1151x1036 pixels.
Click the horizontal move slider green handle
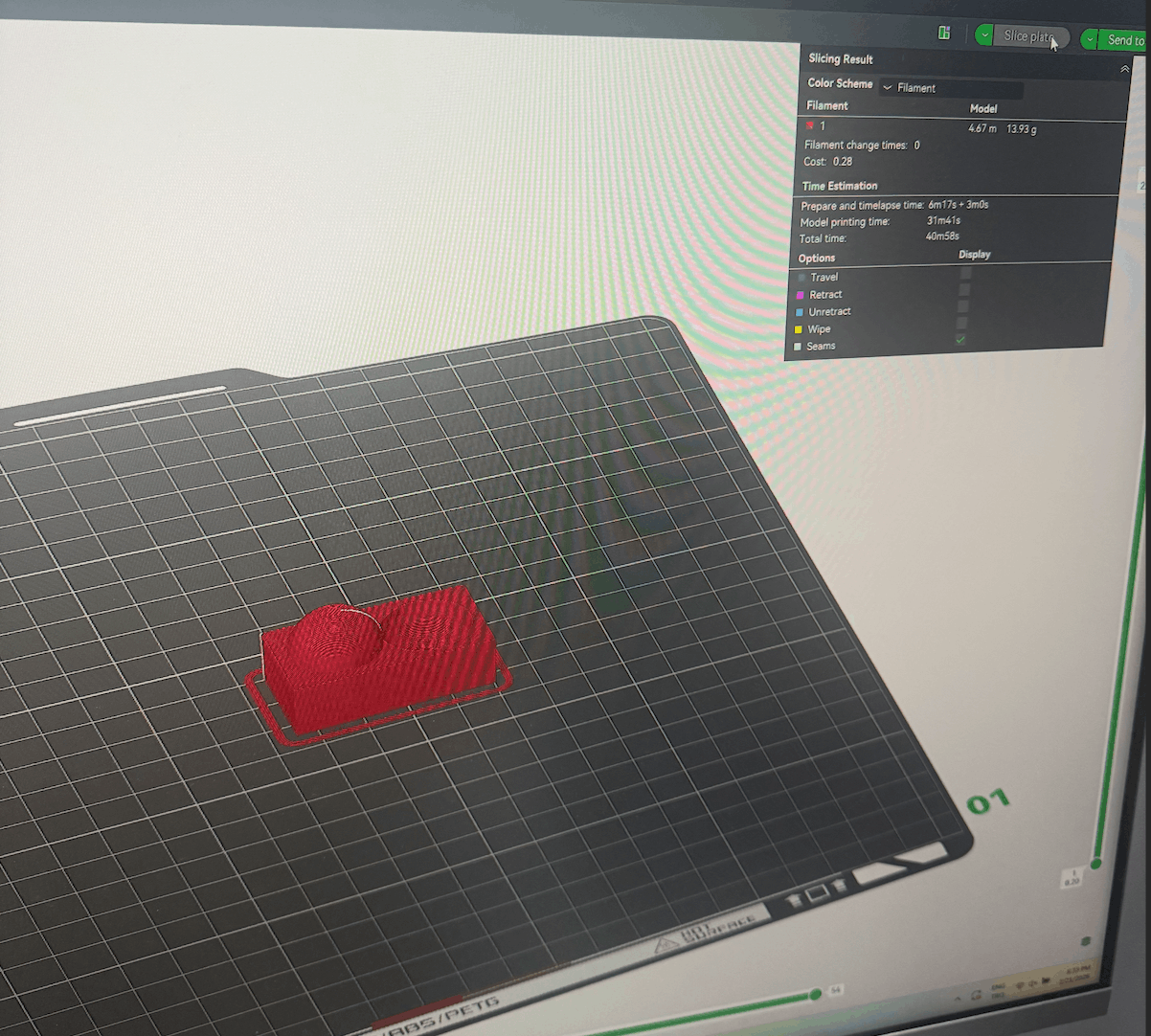click(x=815, y=995)
